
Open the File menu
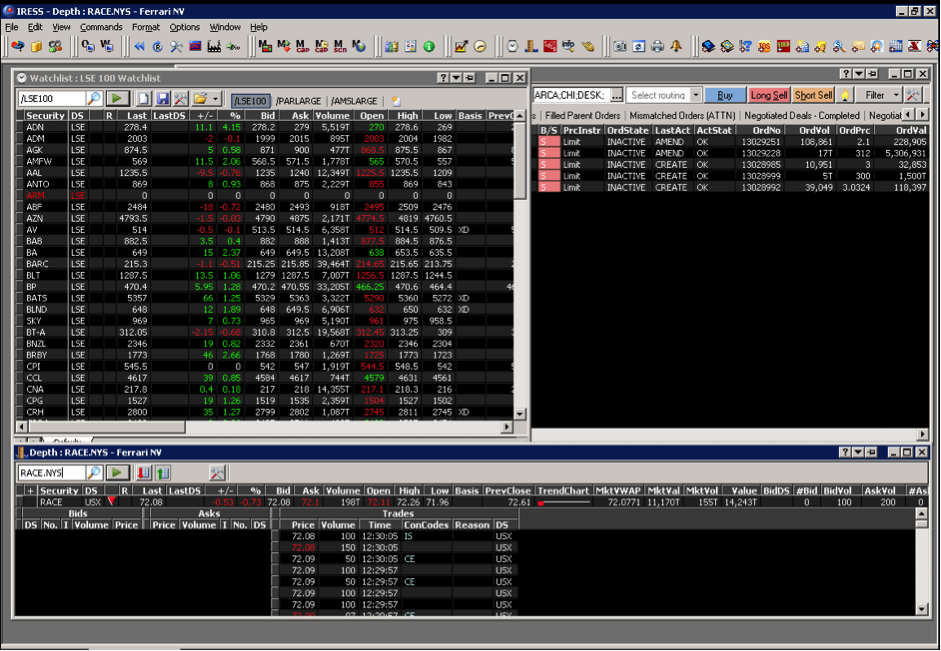coord(11,27)
